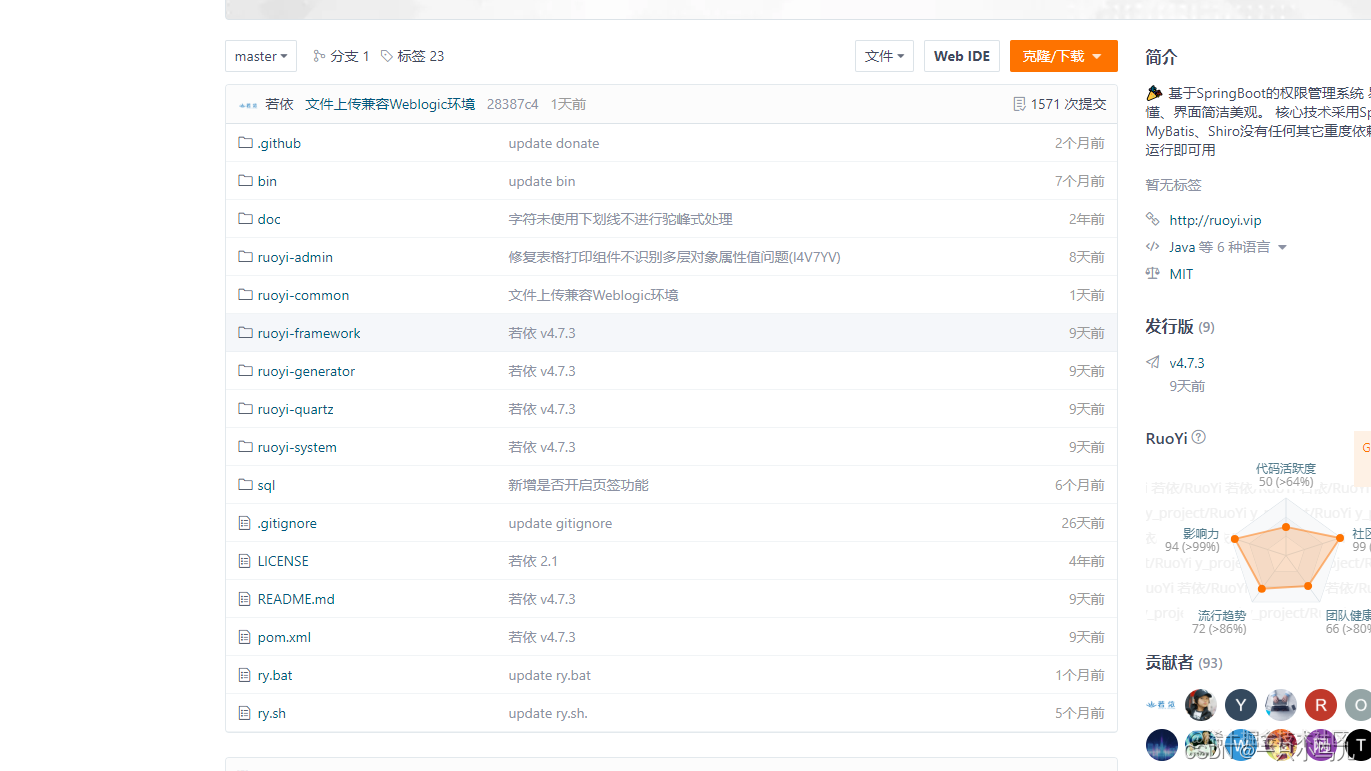Click the folder icon of ruoyi-common
Image resolution: width=1371 pixels, height=771 pixels.
(x=245, y=295)
